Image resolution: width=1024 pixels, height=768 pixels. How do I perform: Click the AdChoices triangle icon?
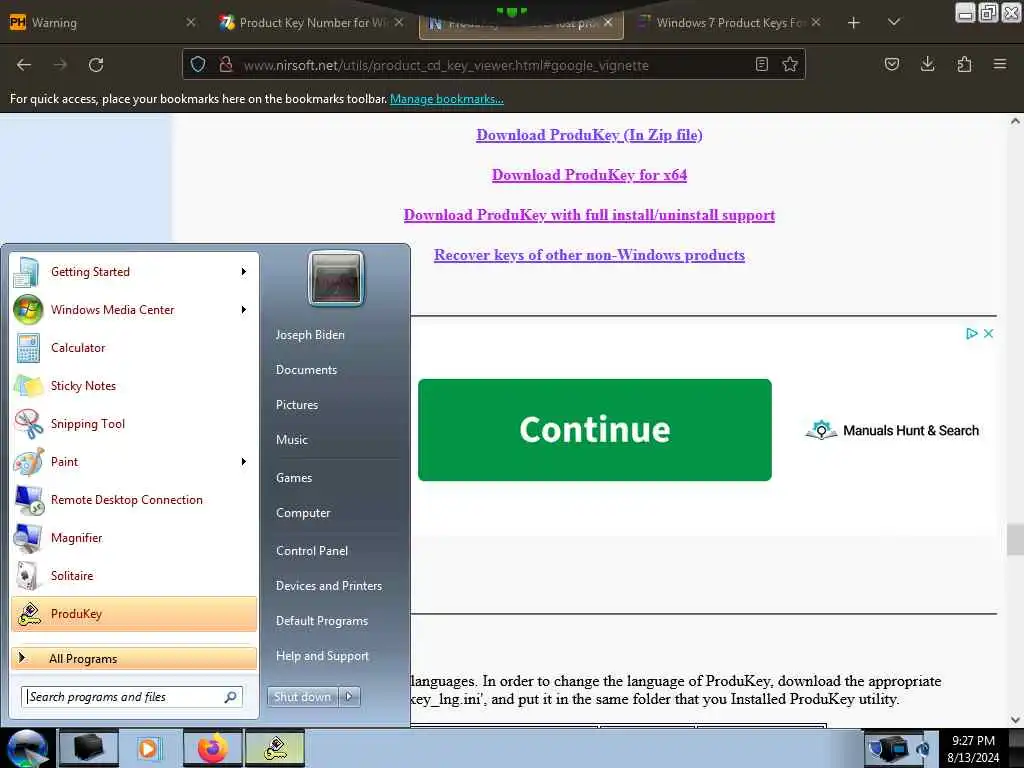(971, 333)
